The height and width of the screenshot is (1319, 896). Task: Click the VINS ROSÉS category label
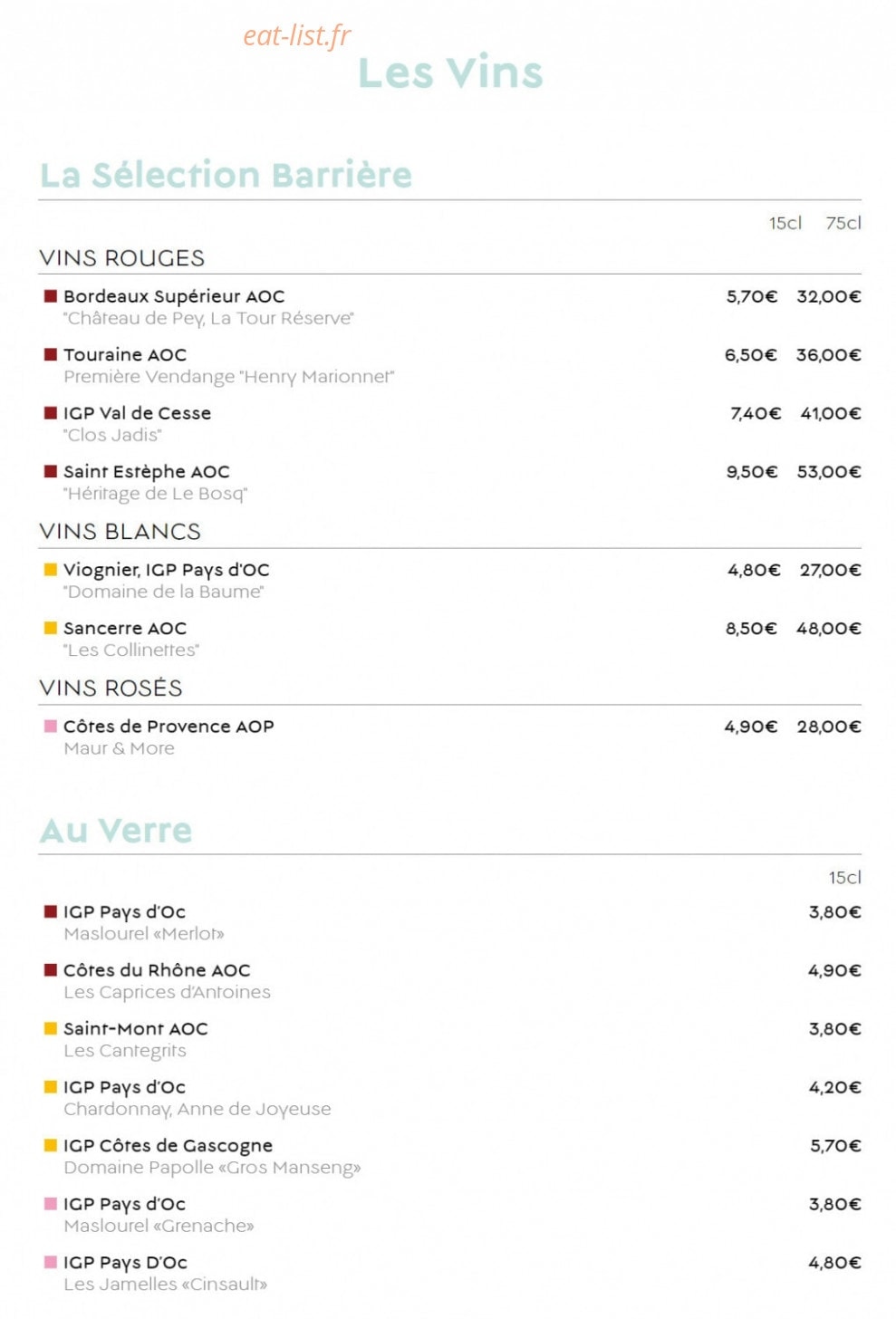coord(111,688)
